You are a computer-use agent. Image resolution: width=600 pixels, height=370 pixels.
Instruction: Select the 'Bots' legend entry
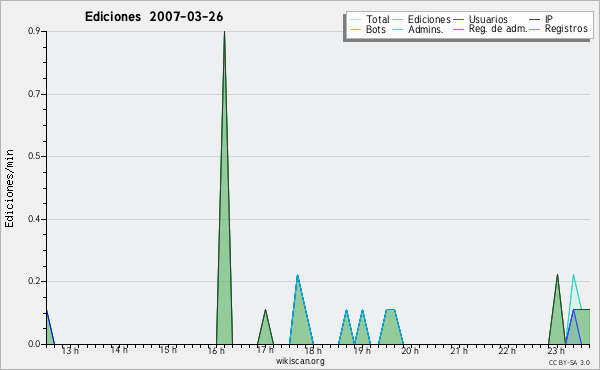click(368, 29)
